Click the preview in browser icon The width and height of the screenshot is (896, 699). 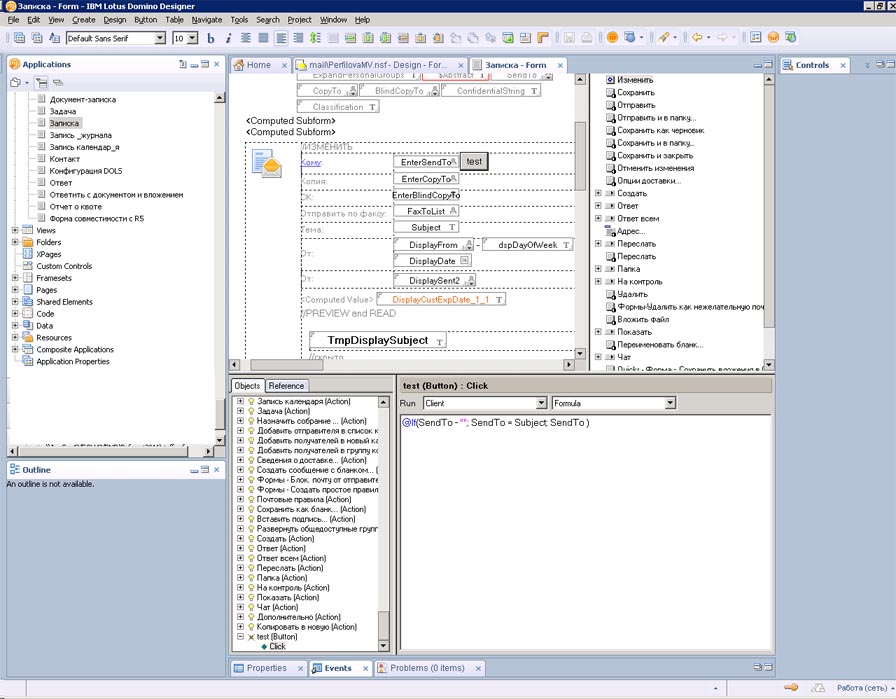[629, 38]
